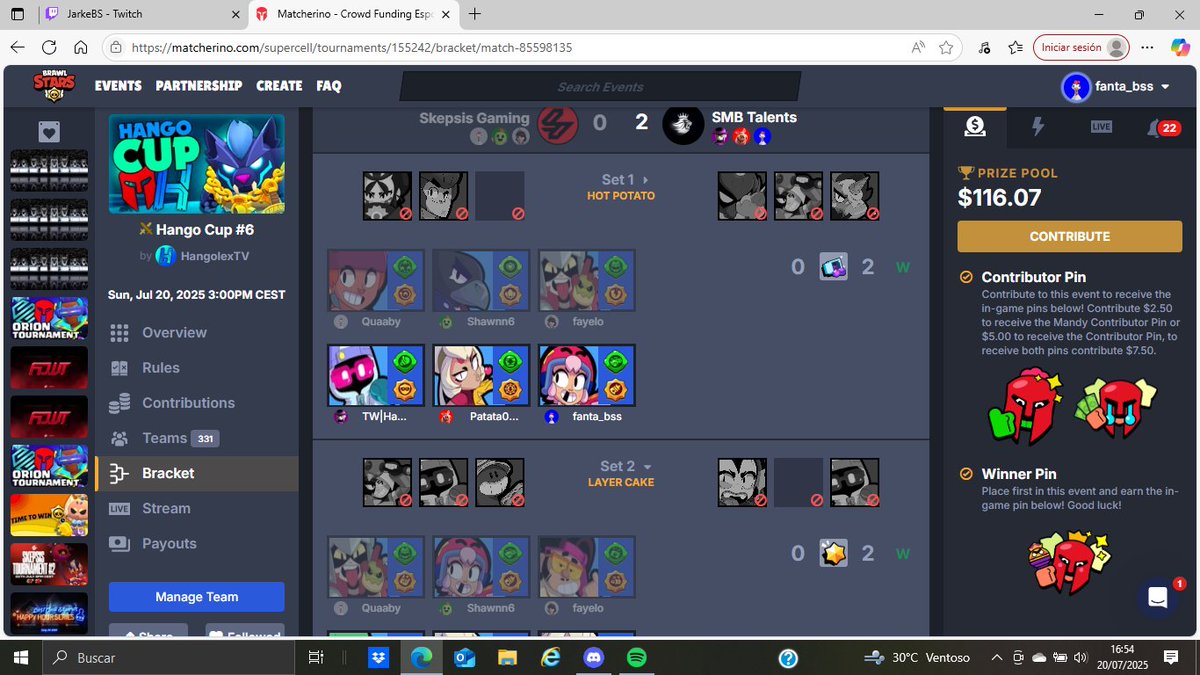Show hidden icons in system tray
The width and height of the screenshot is (1200, 675).
[995, 657]
